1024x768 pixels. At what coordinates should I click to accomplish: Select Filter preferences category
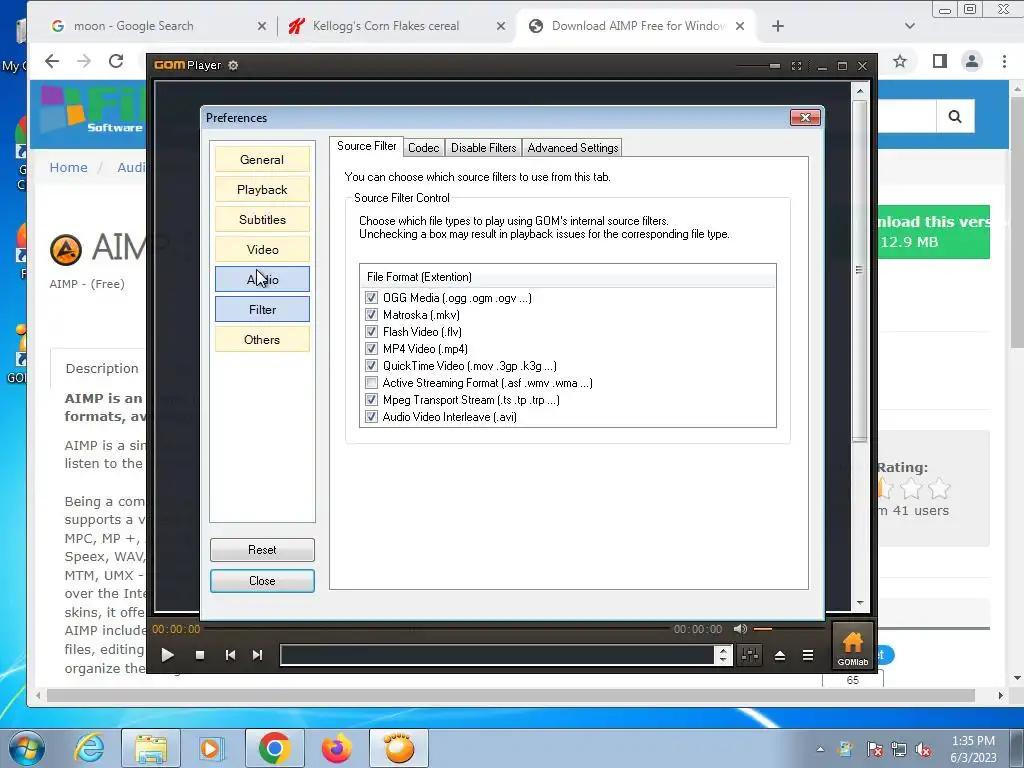(x=262, y=310)
